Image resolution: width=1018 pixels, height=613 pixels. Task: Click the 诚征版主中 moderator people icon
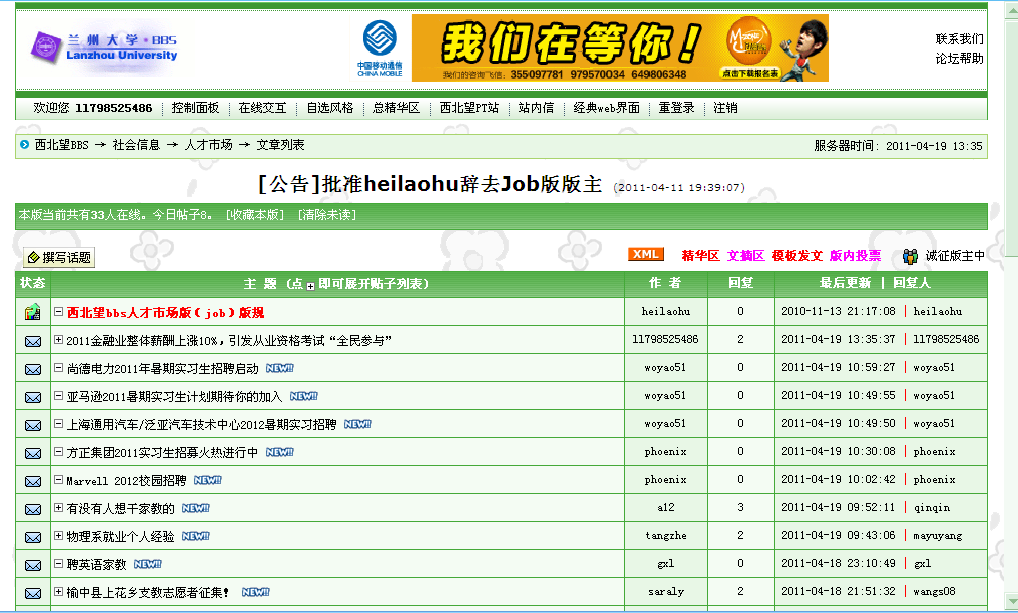pos(910,256)
